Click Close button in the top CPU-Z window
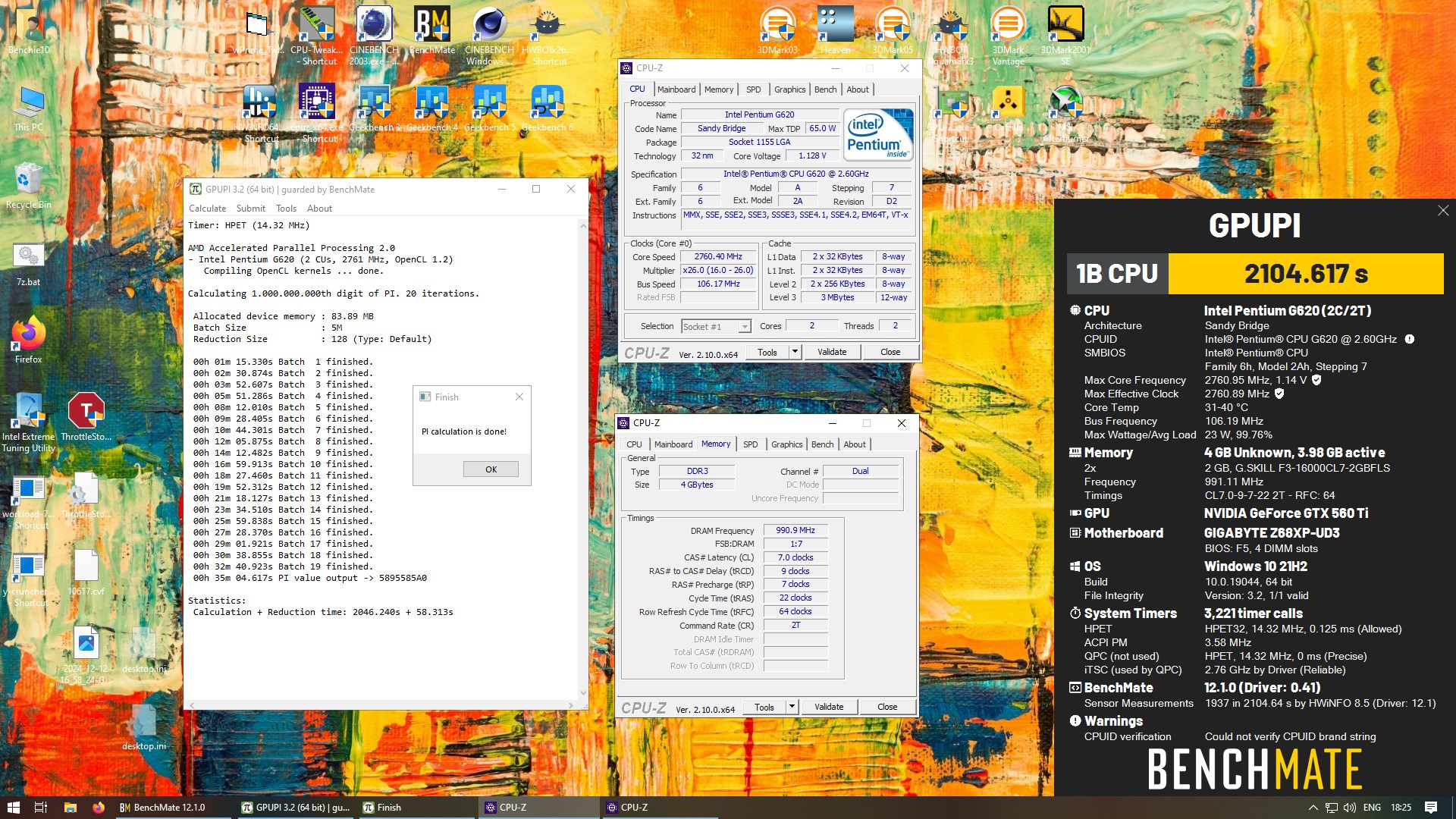 [x=890, y=352]
